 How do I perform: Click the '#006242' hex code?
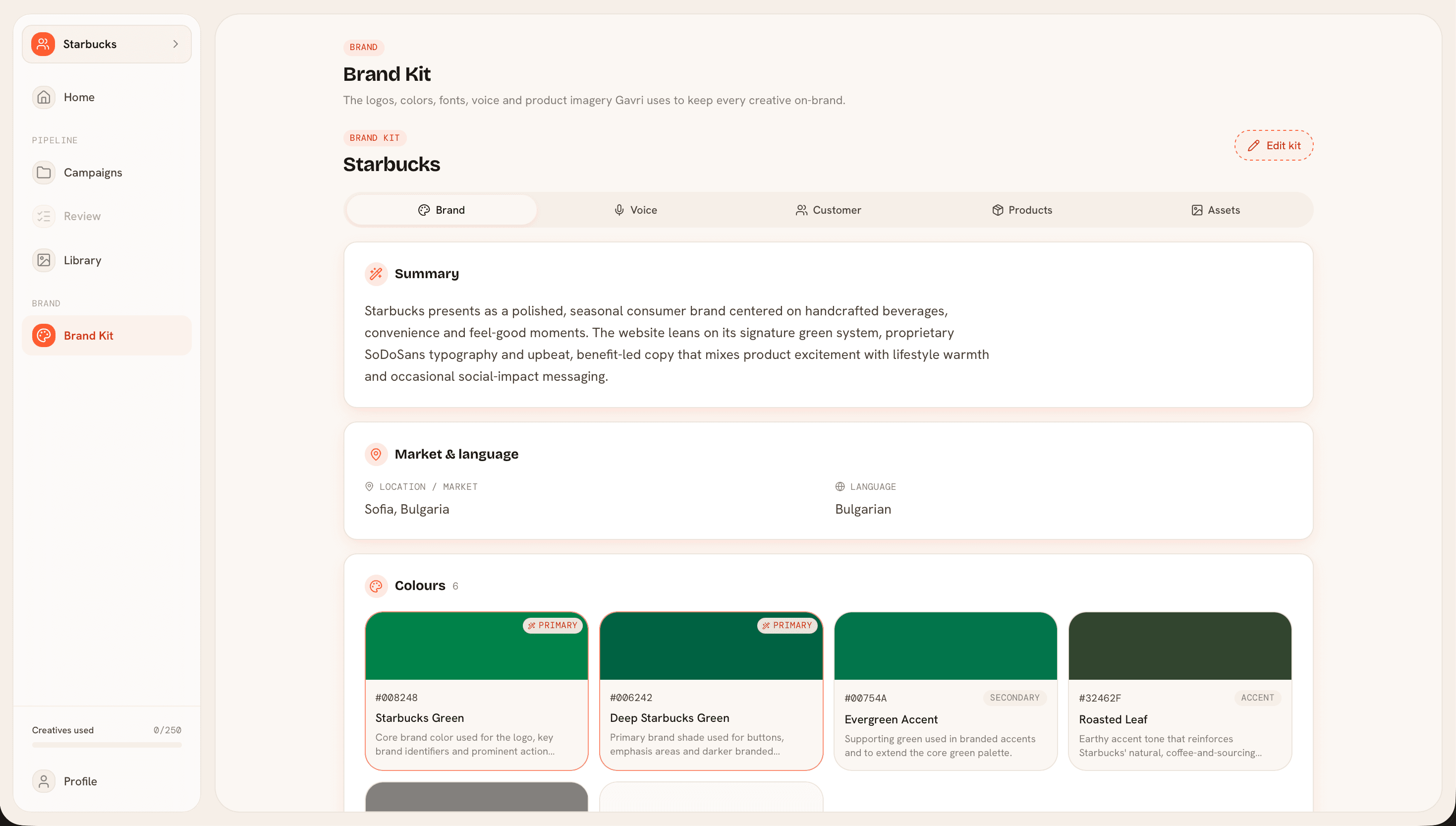click(630, 697)
